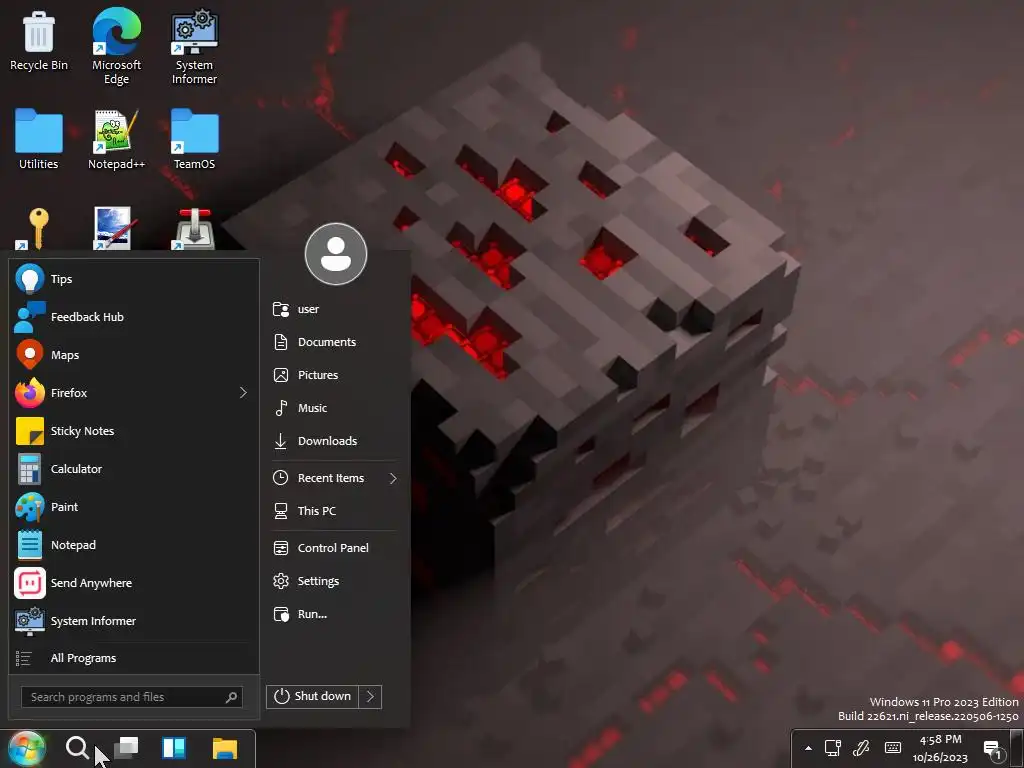Image resolution: width=1024 pixels, height=768 pixels.
Task: Open Settings from the Start menu
Action: 334,581
